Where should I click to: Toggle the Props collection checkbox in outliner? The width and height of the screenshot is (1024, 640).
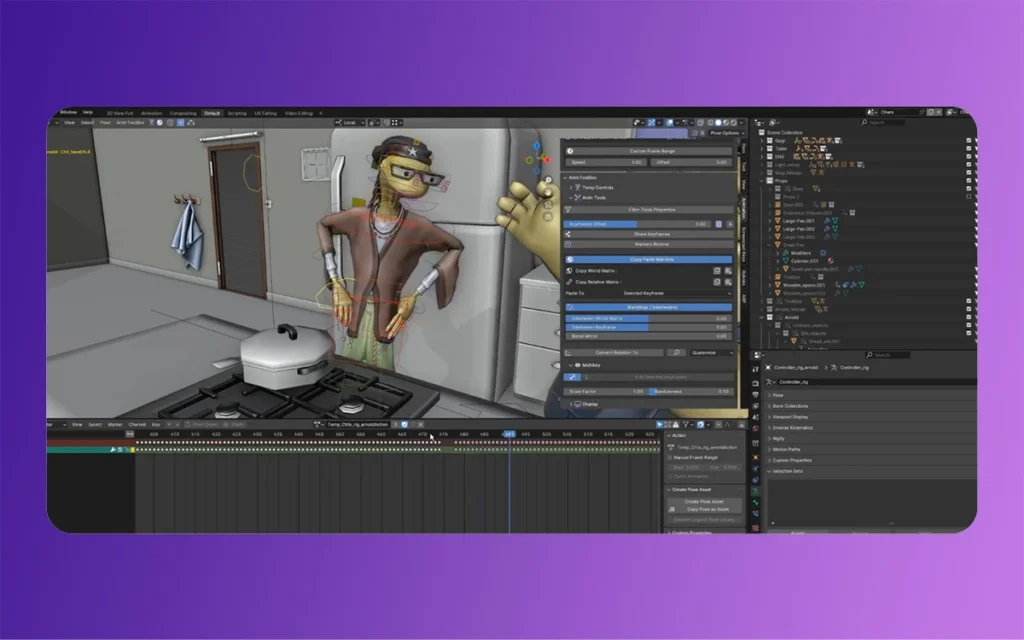point(968,181)
